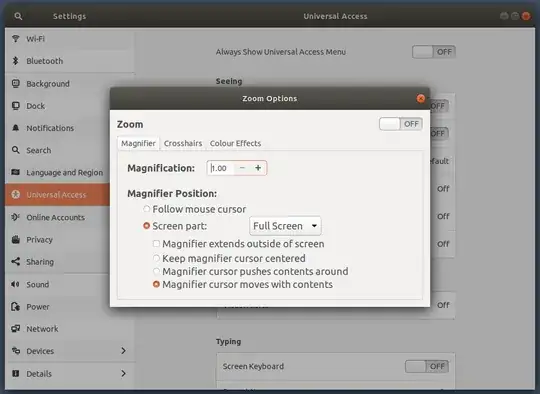This screenshot has width=540, height=394.
Task: Click the Online Accounts icon
Action: (15, 217)
